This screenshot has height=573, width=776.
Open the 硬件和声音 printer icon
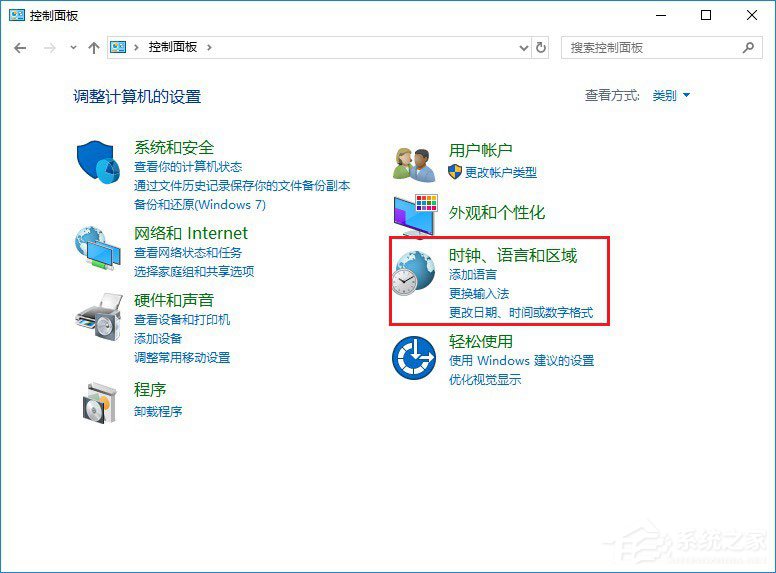99,317
